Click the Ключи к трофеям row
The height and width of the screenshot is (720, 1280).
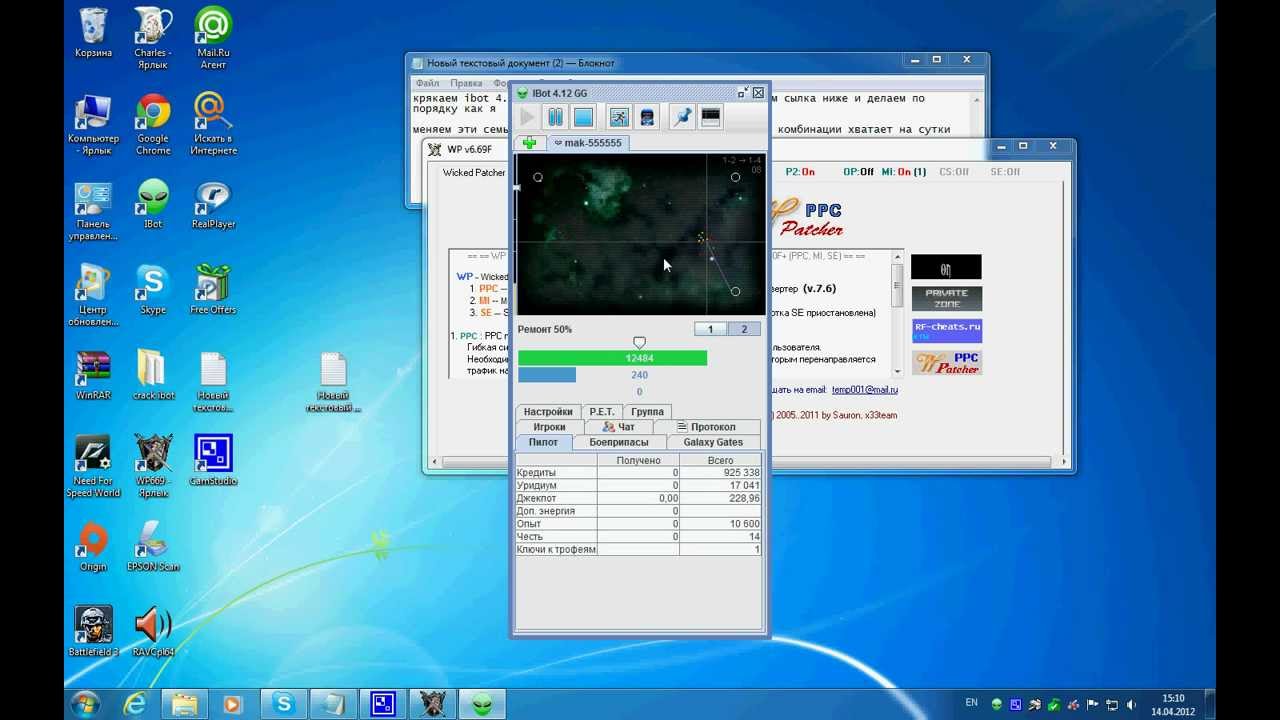(x=638, y=550)
